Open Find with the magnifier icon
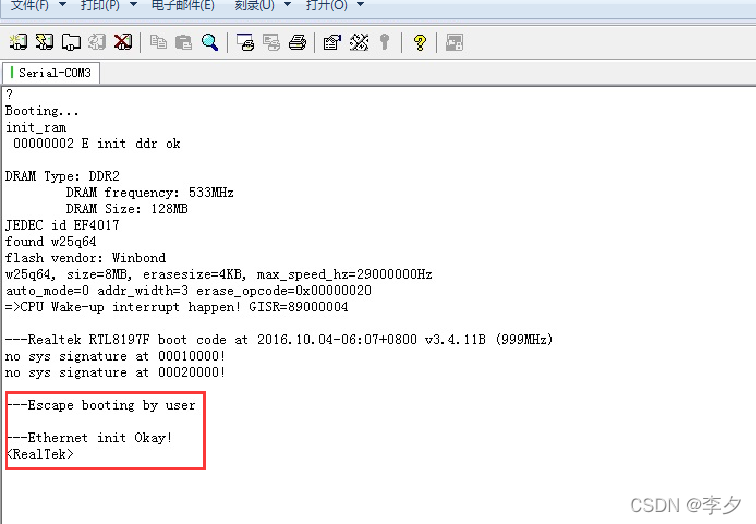Viewport: 756px width, 524px height. point(210,42)
